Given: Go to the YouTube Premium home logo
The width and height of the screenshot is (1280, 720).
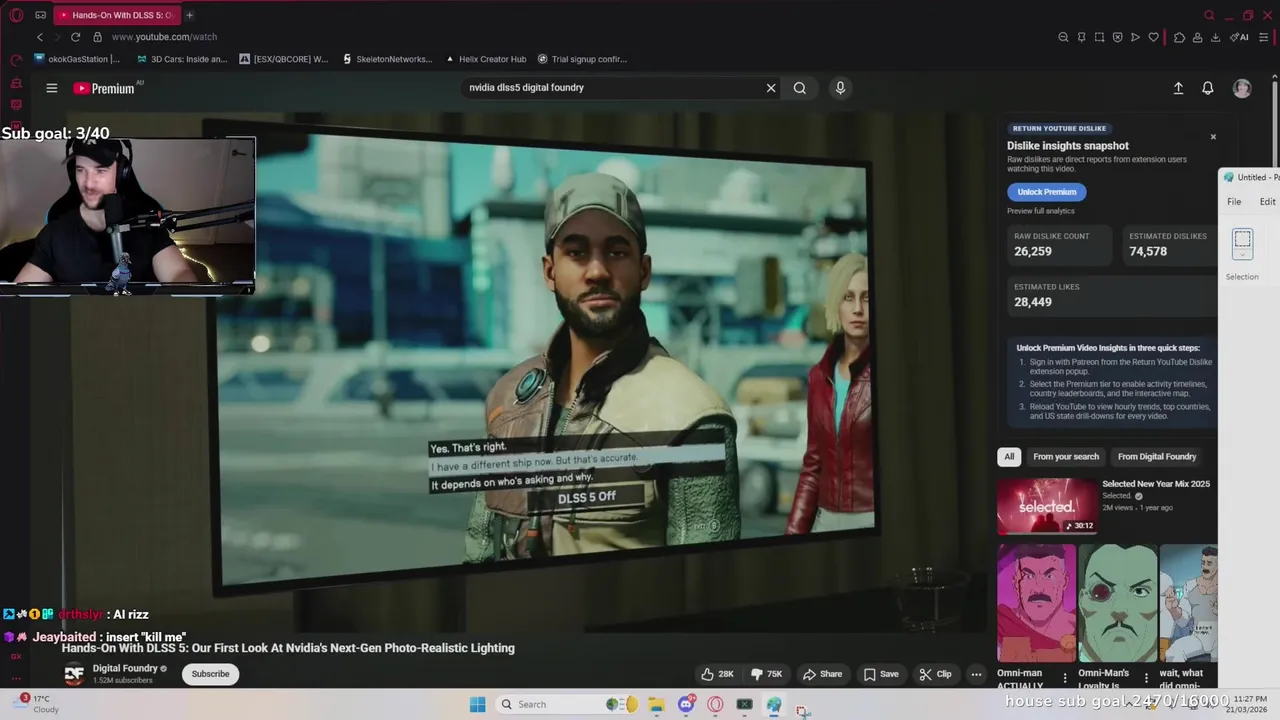Looking at the screenshot, I should tap(104, 88).
